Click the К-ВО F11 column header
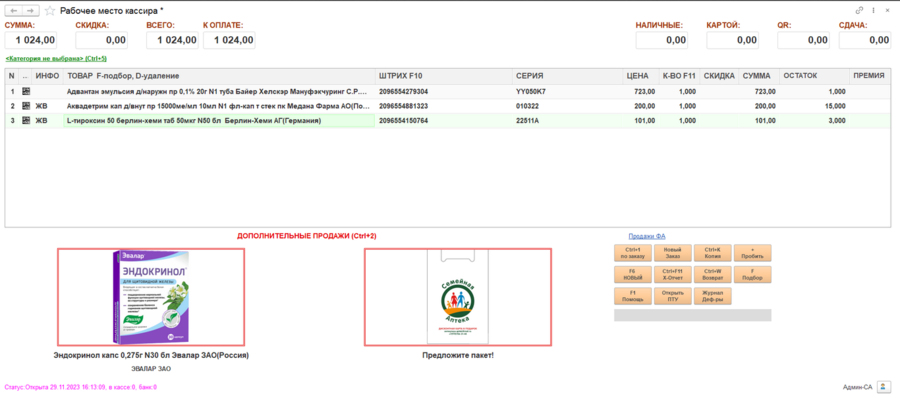The height and width of the screenshot is (398, 900). point(679,76)
